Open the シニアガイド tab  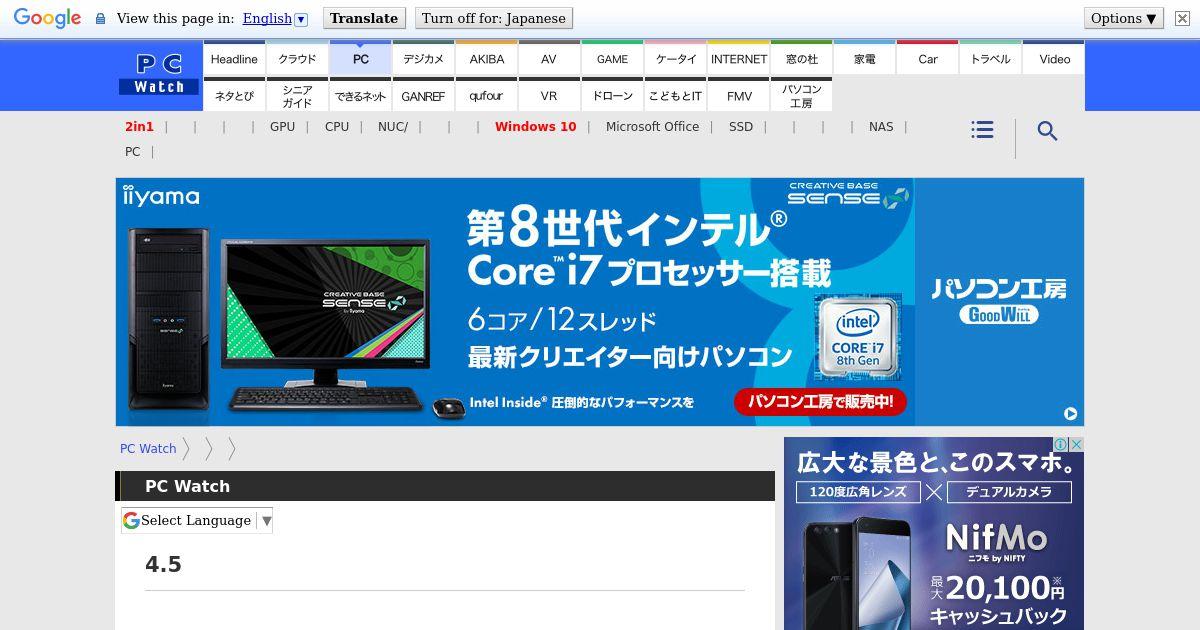coord(297,95)
